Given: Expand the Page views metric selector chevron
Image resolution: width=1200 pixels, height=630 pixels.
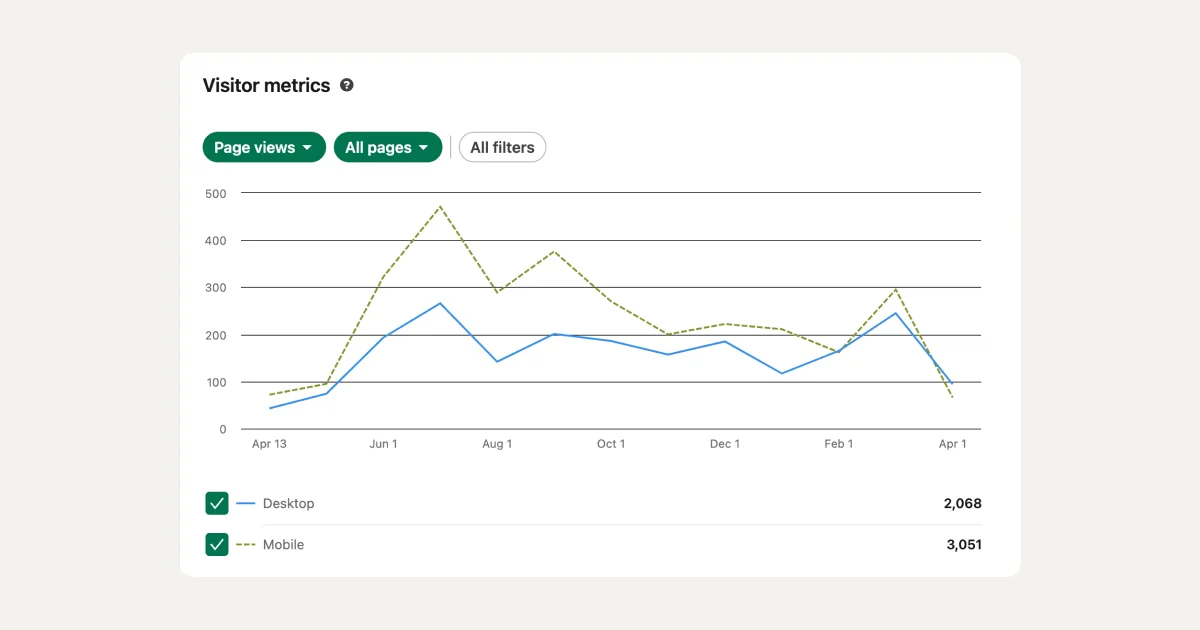Looking at the screenshot, I should pos(309,147).
